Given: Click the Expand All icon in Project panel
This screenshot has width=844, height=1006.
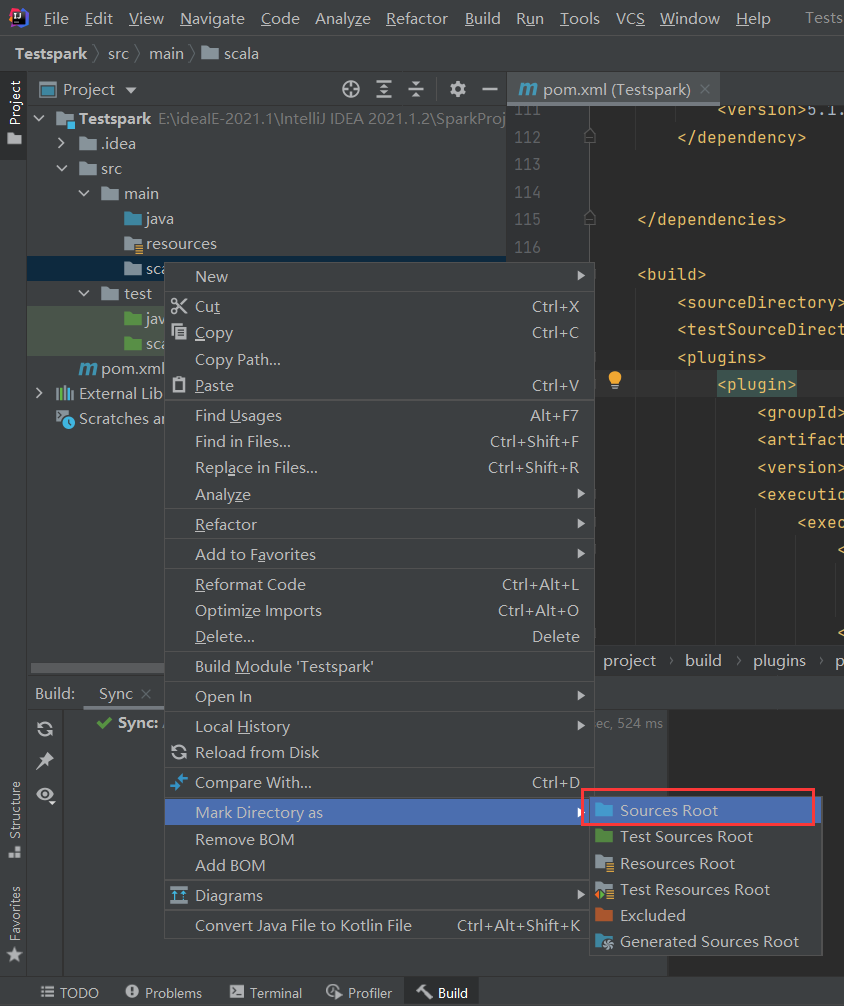Looking at the screenshot, I should [384, 89].
